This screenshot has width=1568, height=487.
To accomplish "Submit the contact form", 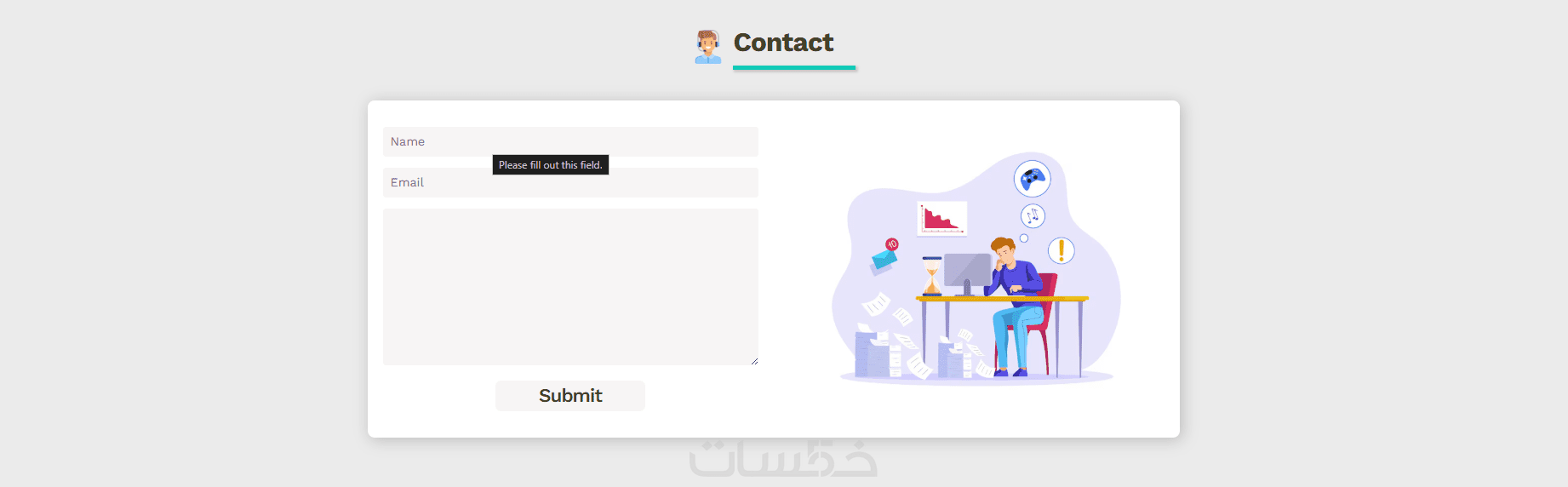I will coord(570,396).
